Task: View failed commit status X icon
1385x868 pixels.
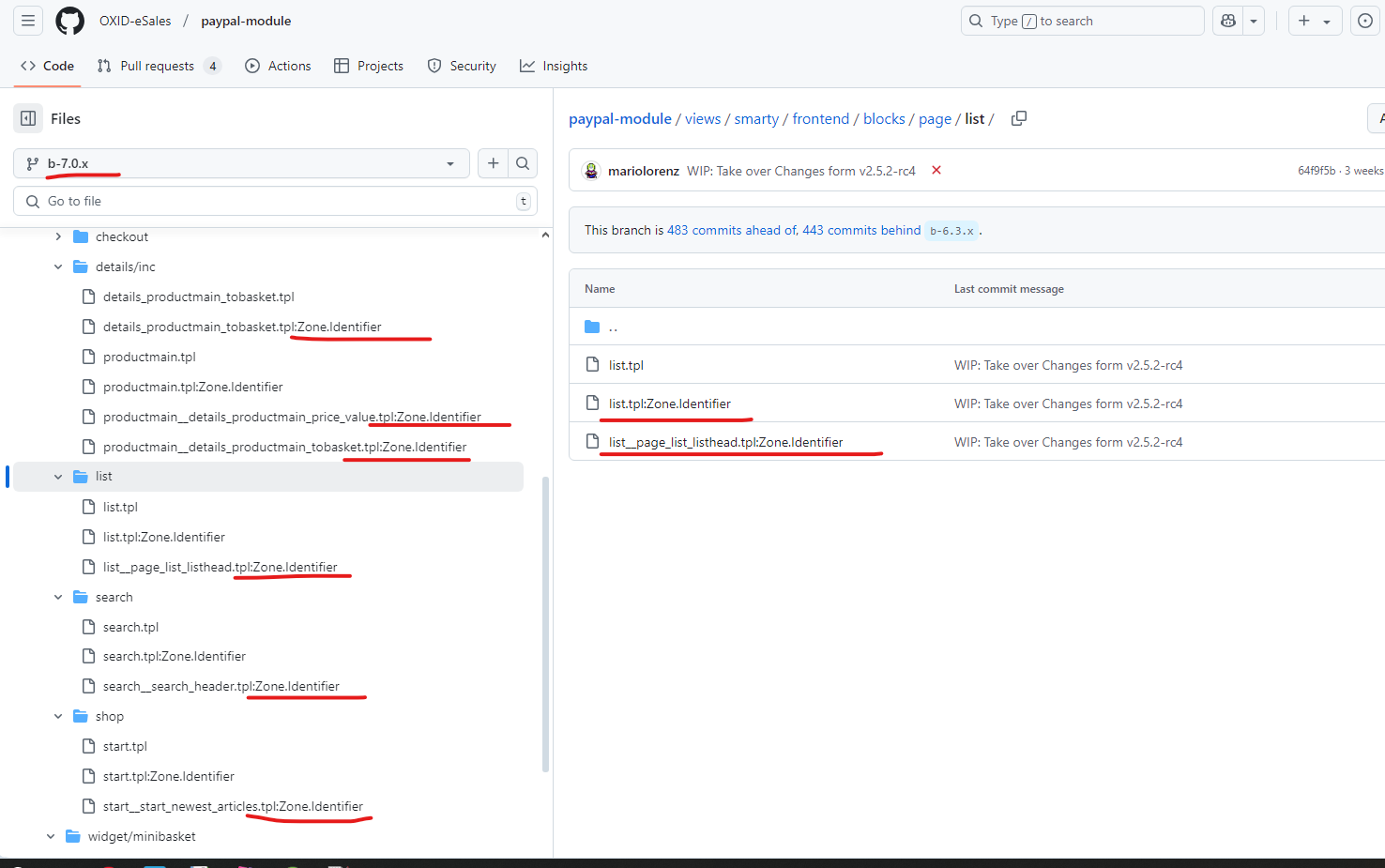Action: pyautogui.click(x=936, y=171)
